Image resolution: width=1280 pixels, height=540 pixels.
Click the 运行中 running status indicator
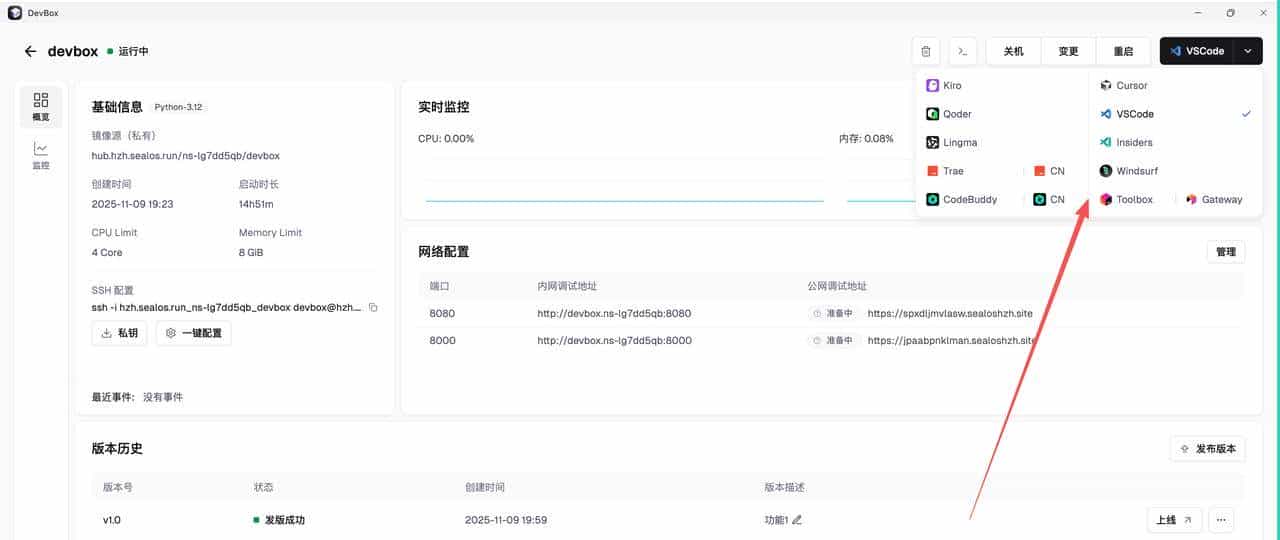tap(128, 51)
